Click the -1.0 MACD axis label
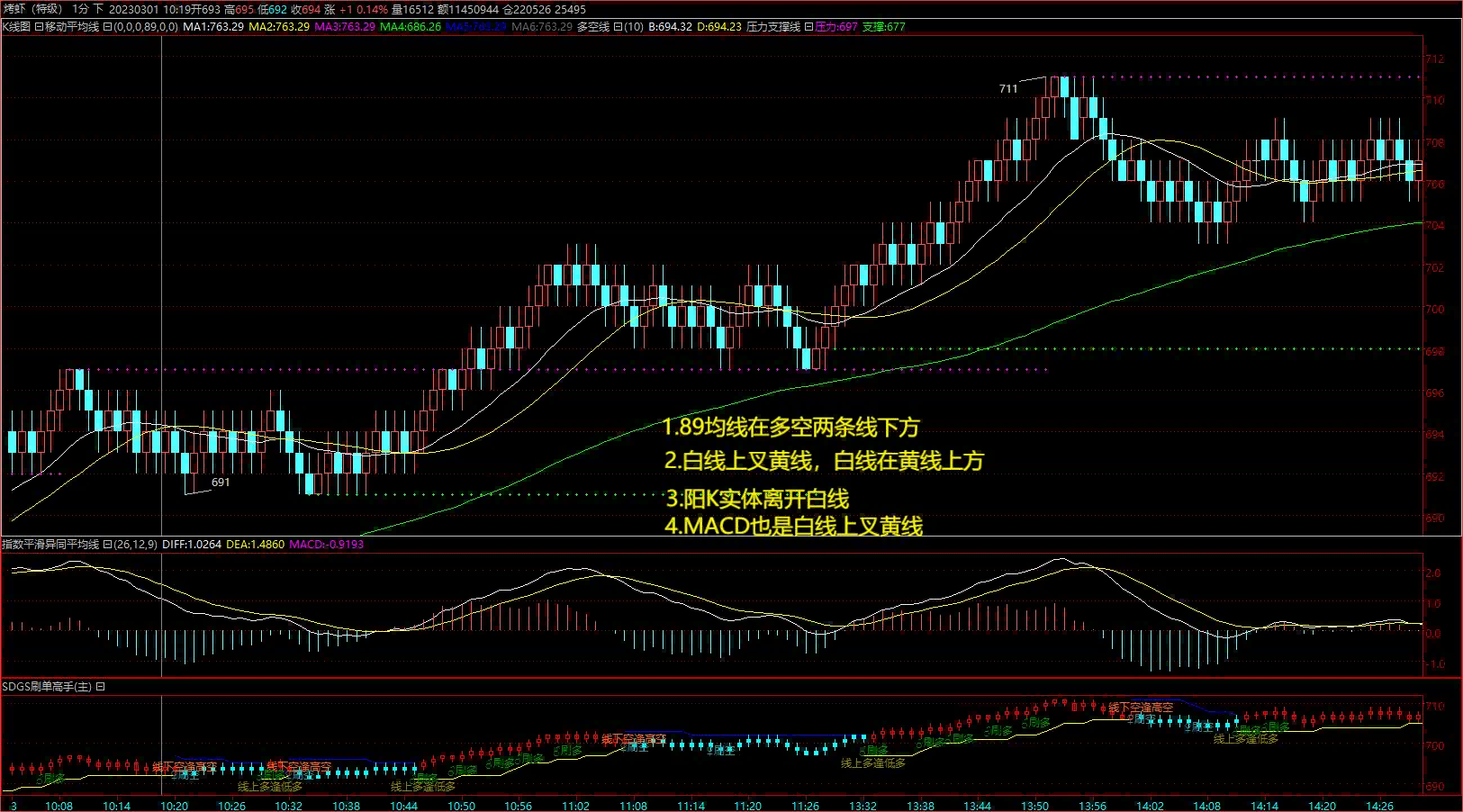1463x812 pixels. (x=1435, y=664)
